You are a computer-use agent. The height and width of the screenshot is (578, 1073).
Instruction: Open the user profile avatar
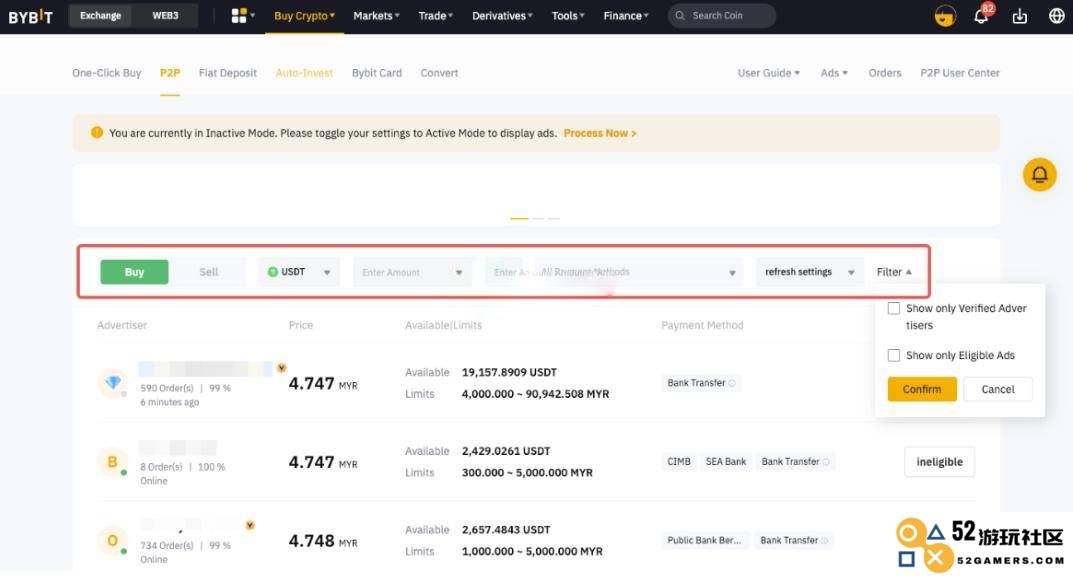click(945, 16)
